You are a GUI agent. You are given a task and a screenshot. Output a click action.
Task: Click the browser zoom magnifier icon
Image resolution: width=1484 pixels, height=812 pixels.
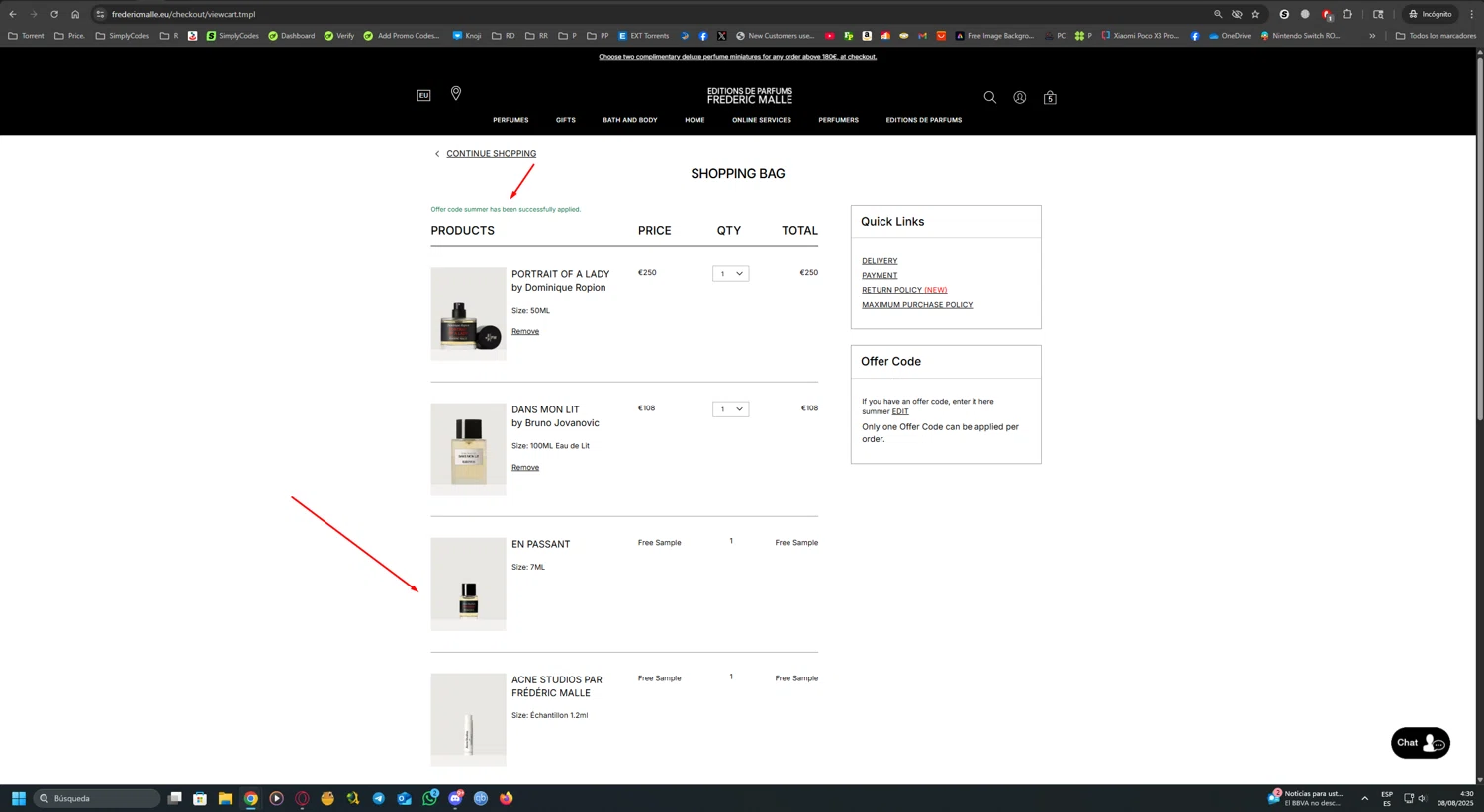[x=1218, y=14]
